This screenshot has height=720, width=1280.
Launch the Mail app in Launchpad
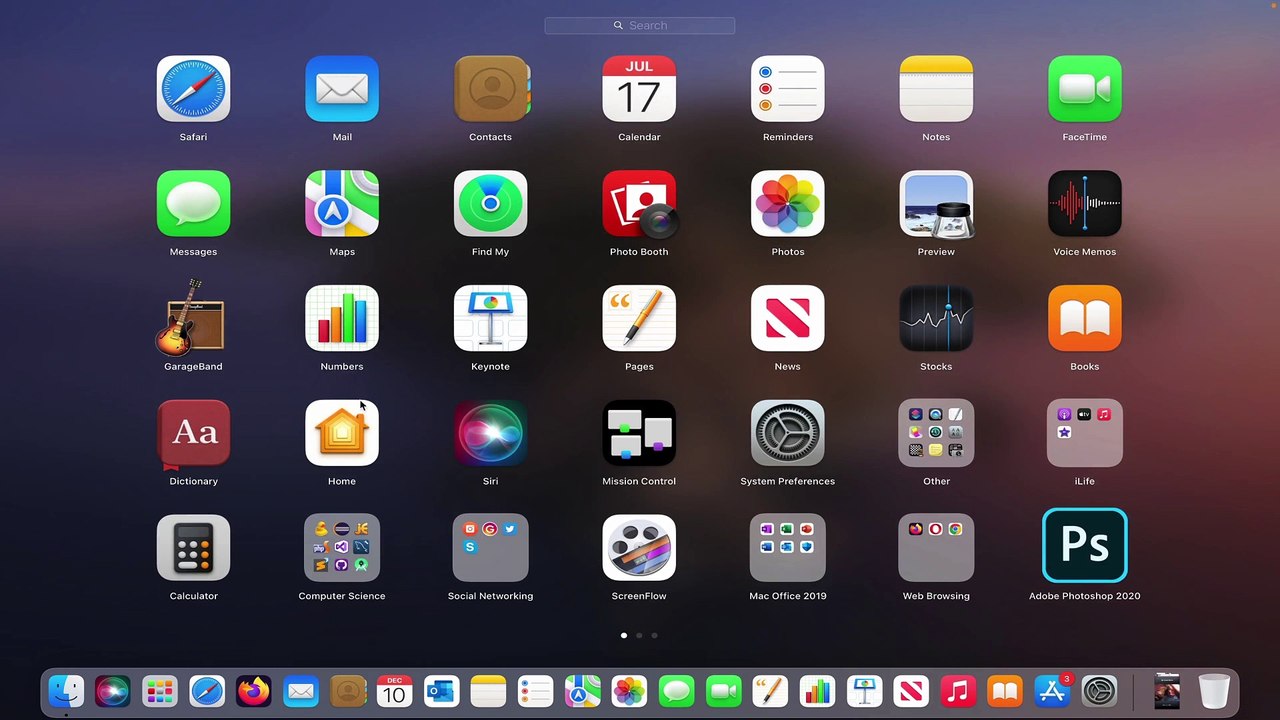click(x=342, y=89)
